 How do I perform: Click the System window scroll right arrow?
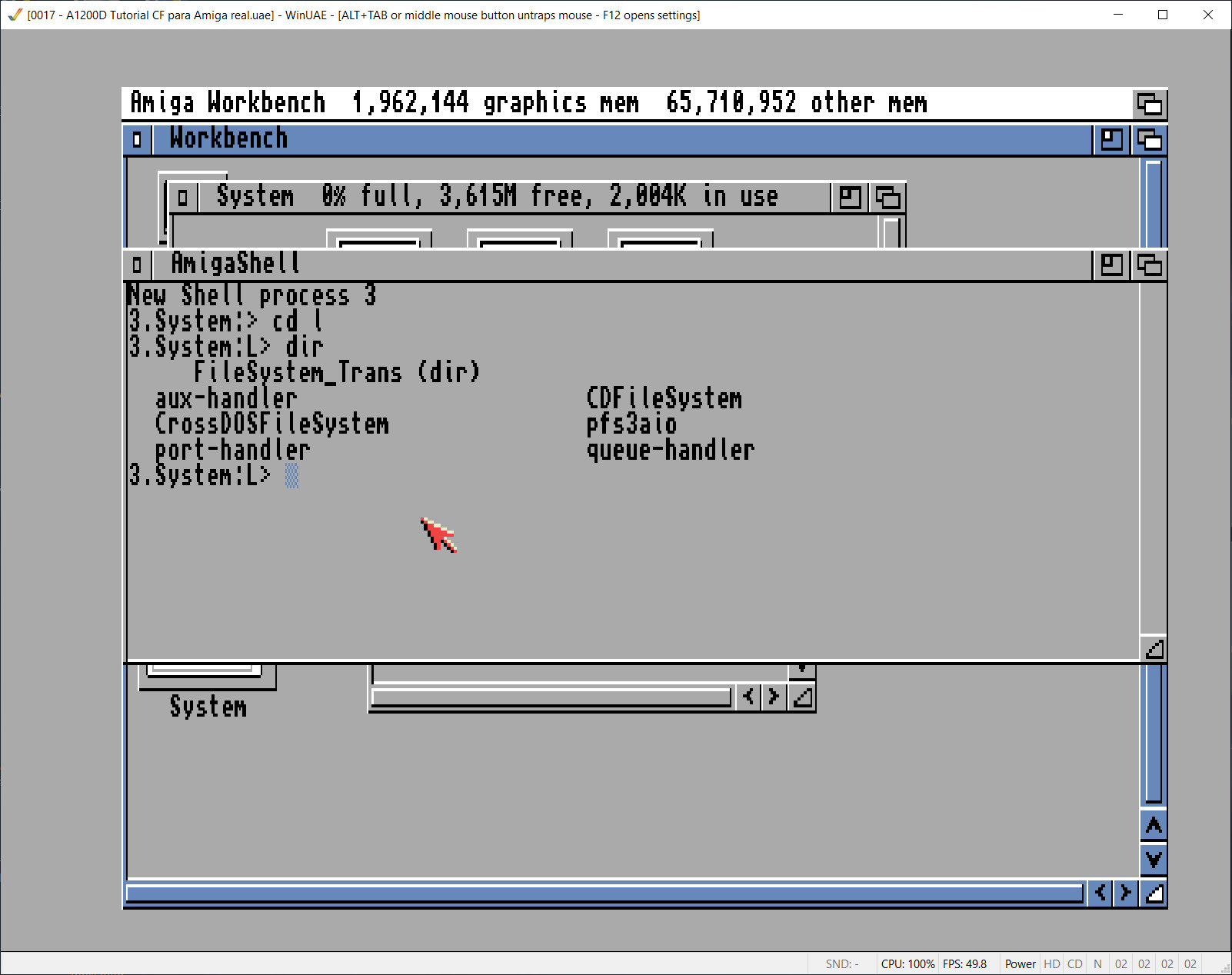774,697
